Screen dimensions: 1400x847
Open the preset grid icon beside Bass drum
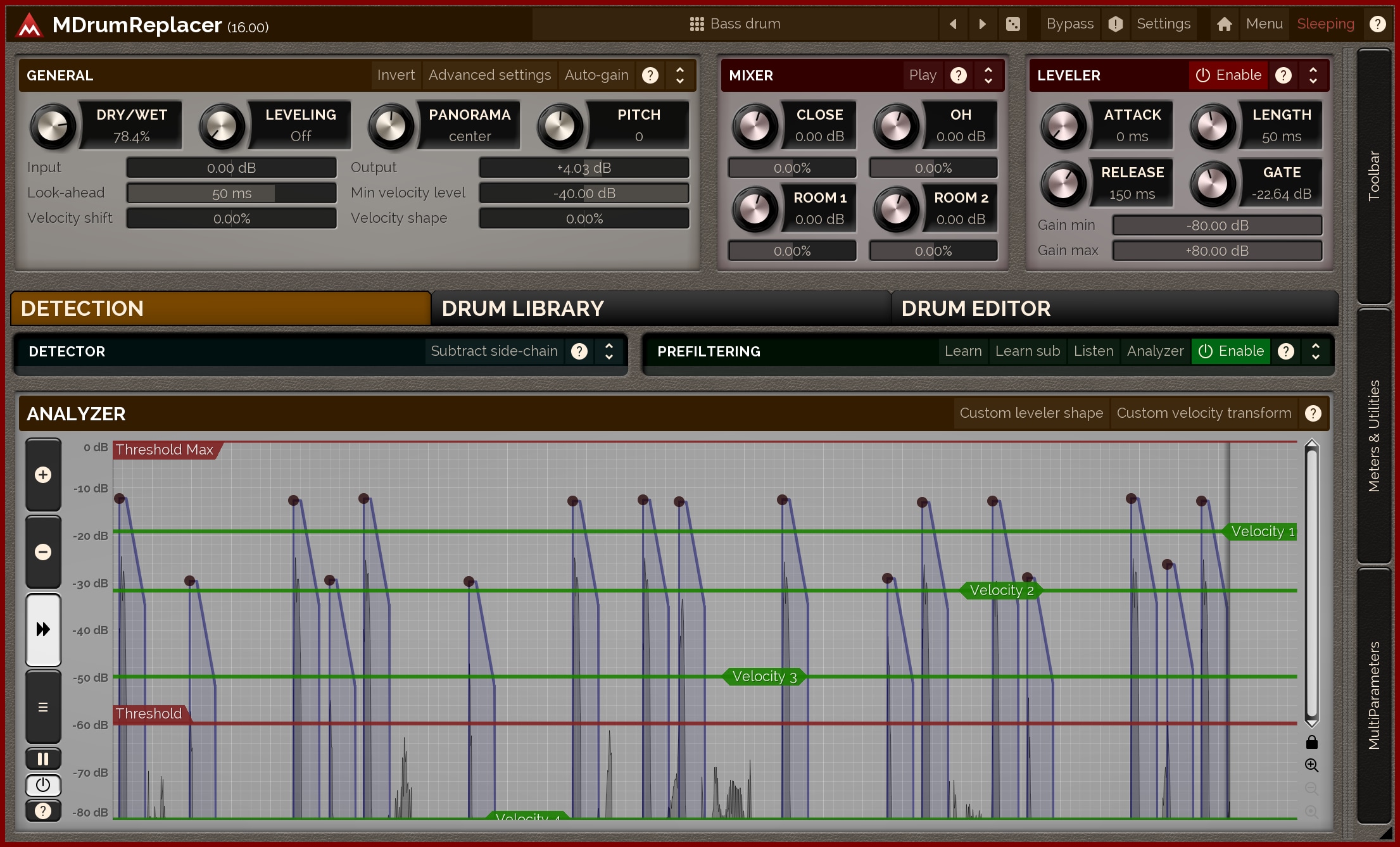coord(697,24)
